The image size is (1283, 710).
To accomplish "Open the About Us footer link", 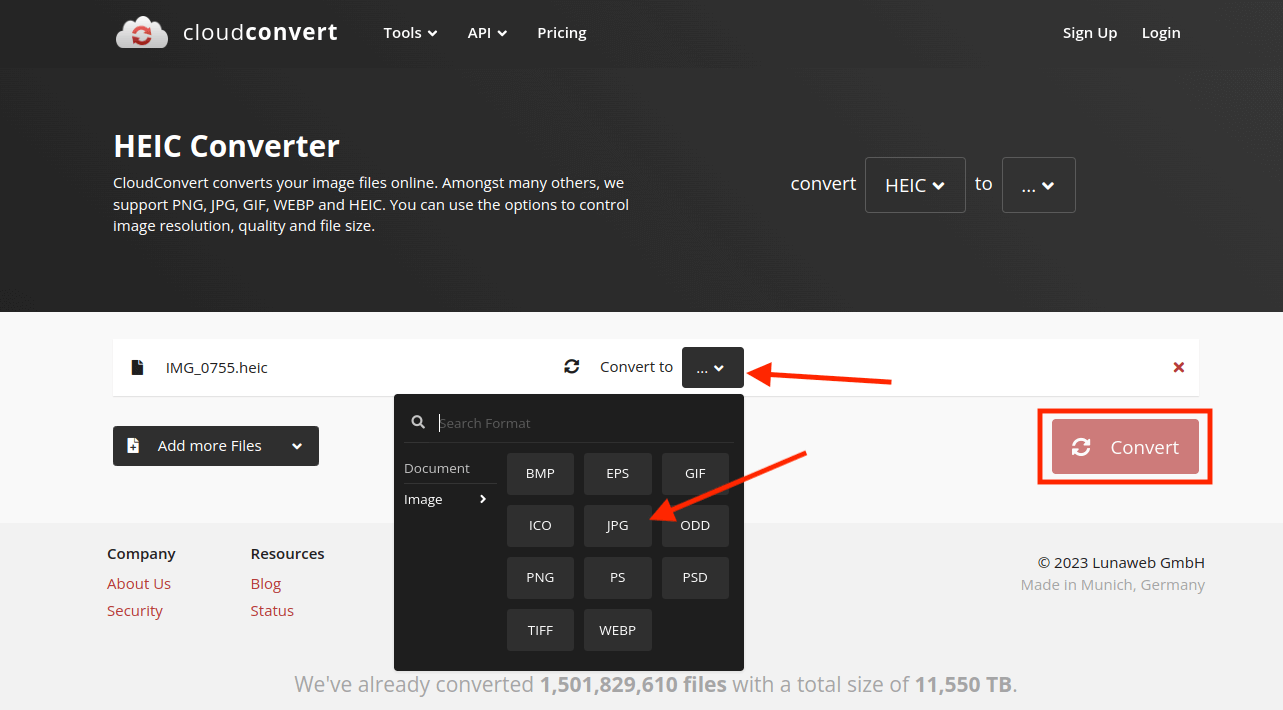I will [139, 584].
